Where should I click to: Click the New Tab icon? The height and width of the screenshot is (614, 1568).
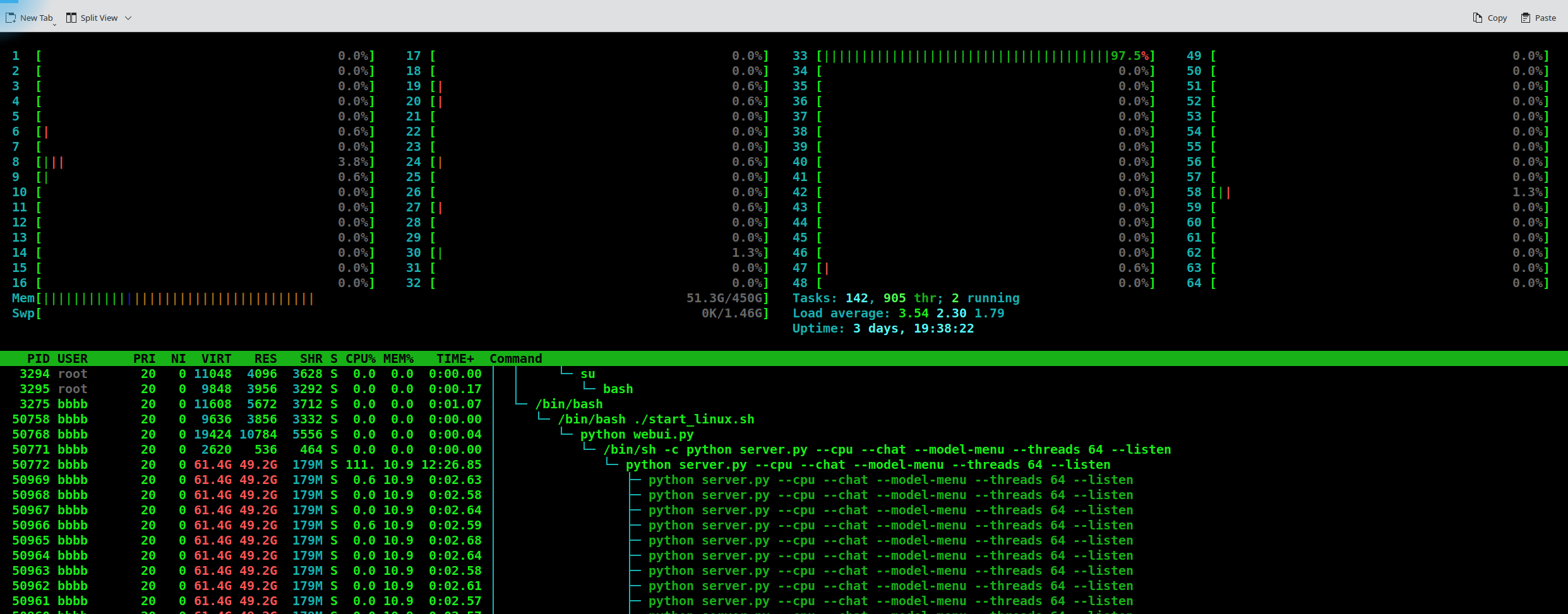[11, 18]
